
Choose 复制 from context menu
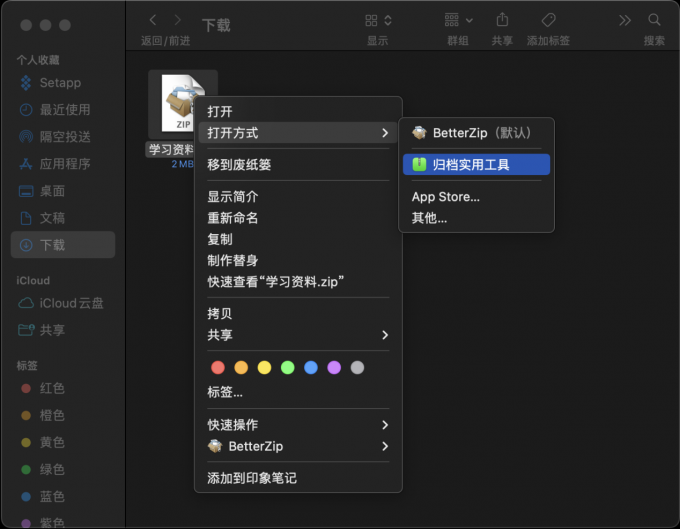(298, 239)
